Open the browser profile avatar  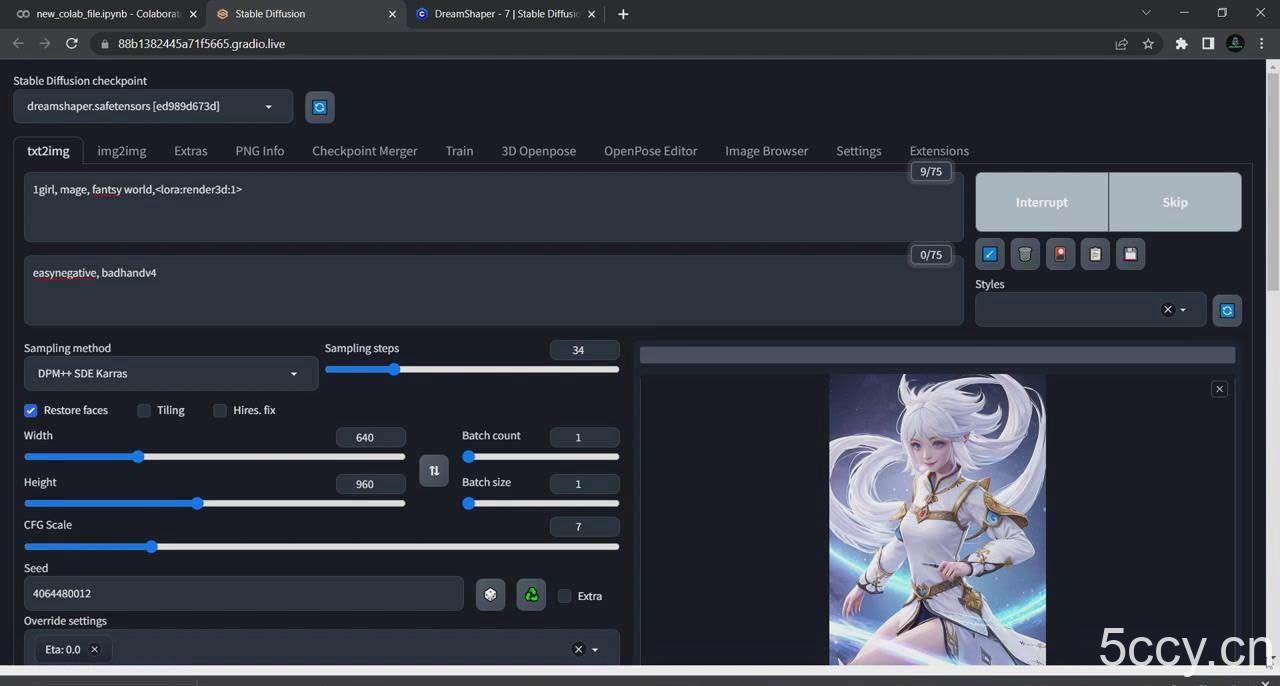(x=1235, y=44)
